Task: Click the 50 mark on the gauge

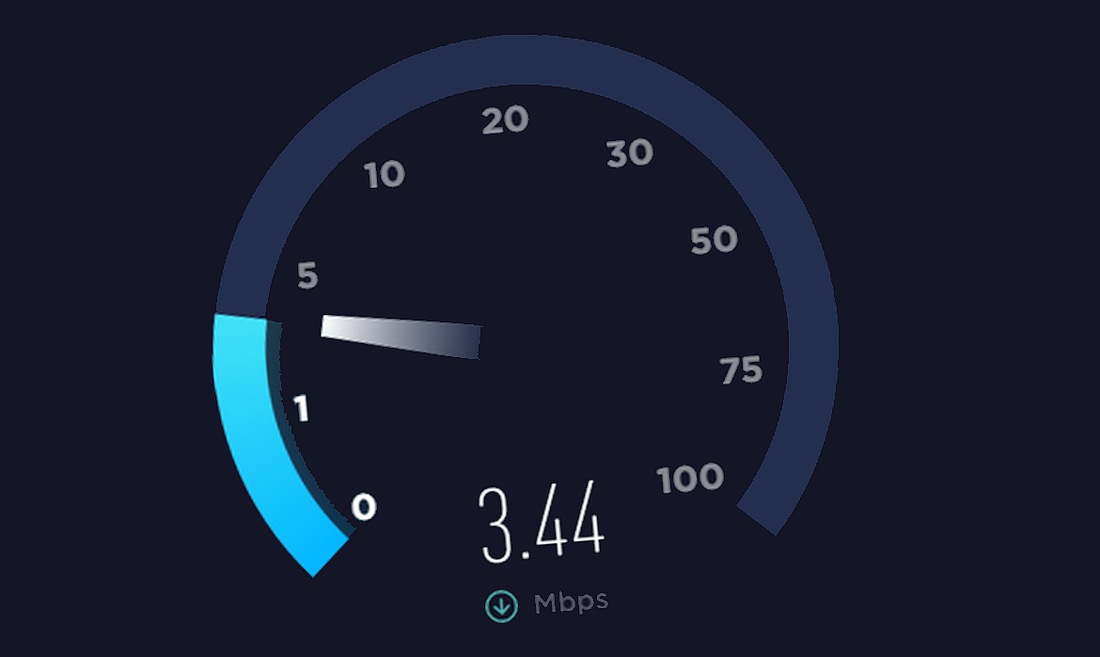Action: click(x=713, y=240)
